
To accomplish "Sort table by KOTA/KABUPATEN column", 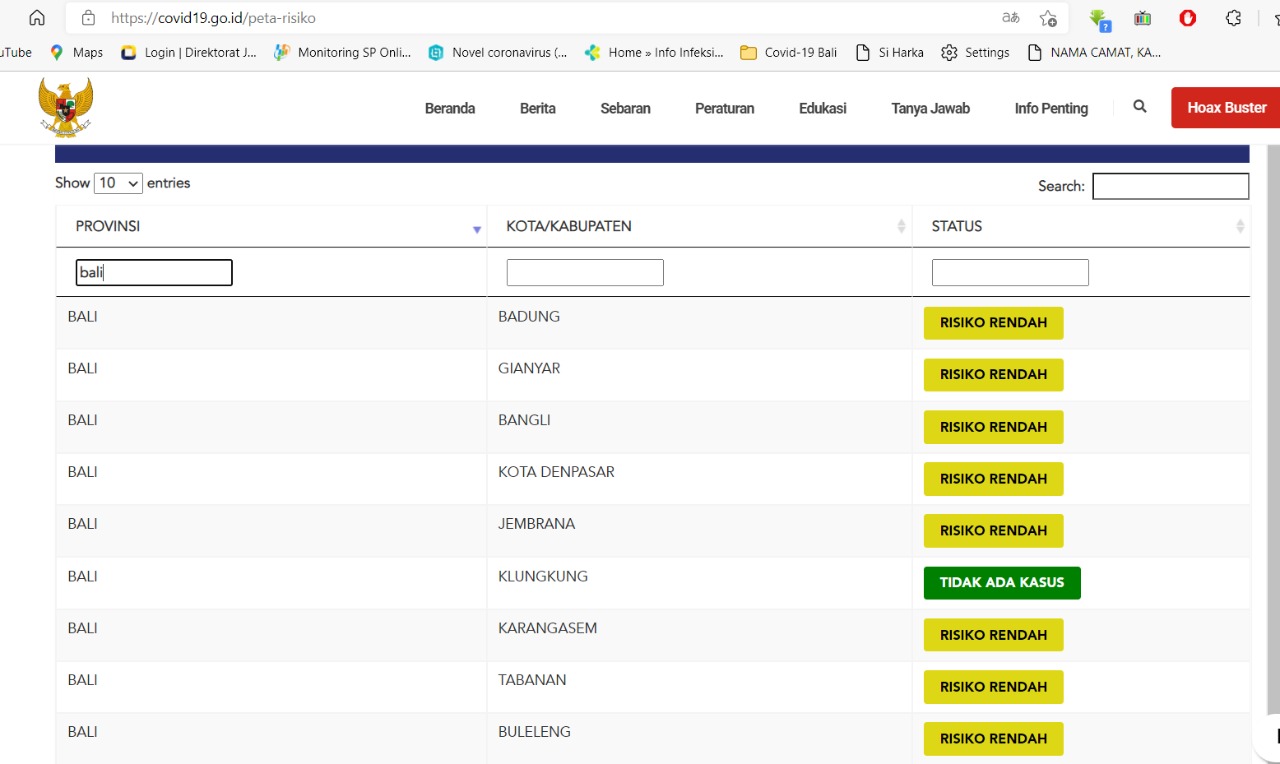I will [901, 227].
